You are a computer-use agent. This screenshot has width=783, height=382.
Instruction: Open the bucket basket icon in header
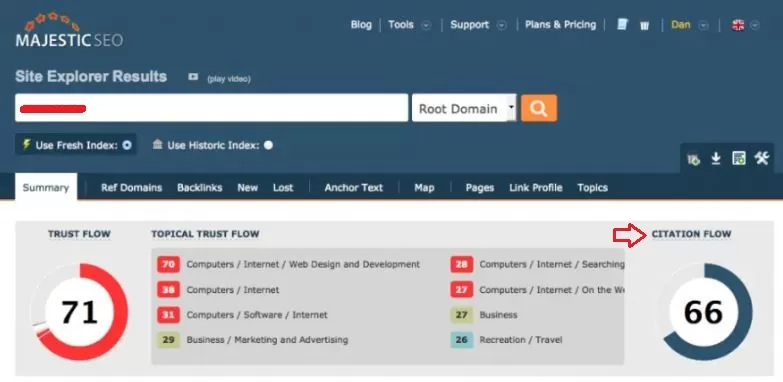click(645, 25)
